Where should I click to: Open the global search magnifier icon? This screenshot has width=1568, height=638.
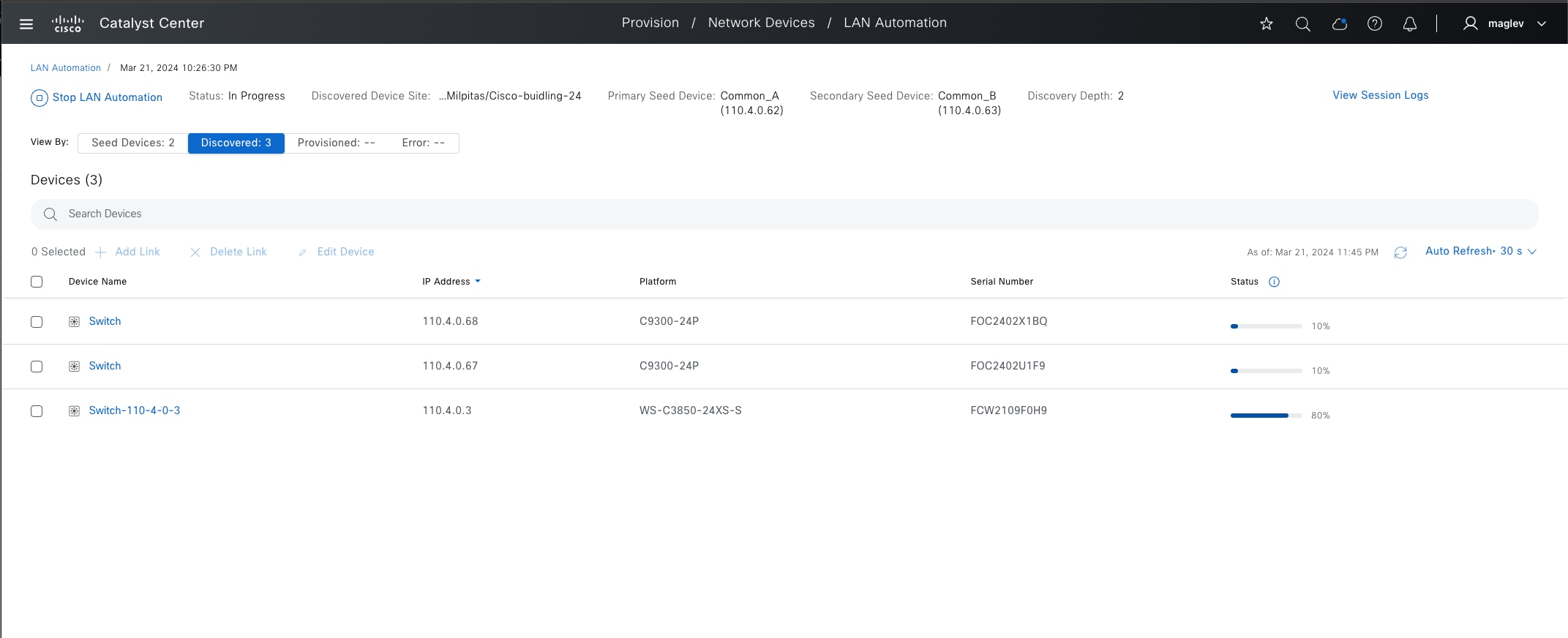[x=1302, y=24]
